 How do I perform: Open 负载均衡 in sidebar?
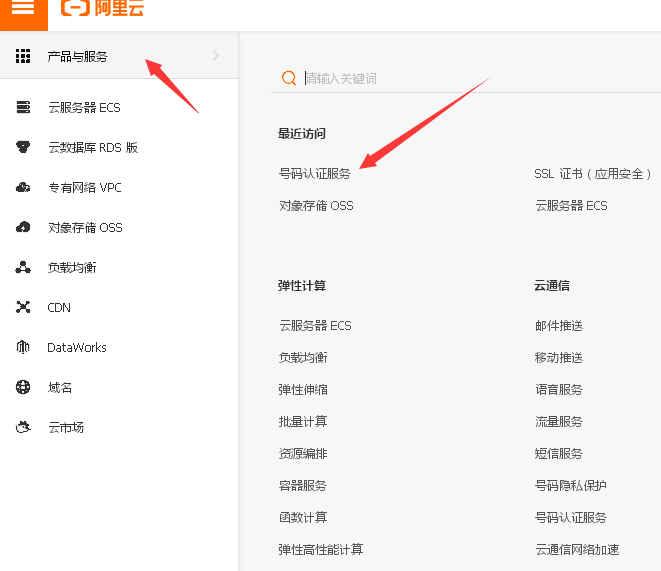coord(72,268)
